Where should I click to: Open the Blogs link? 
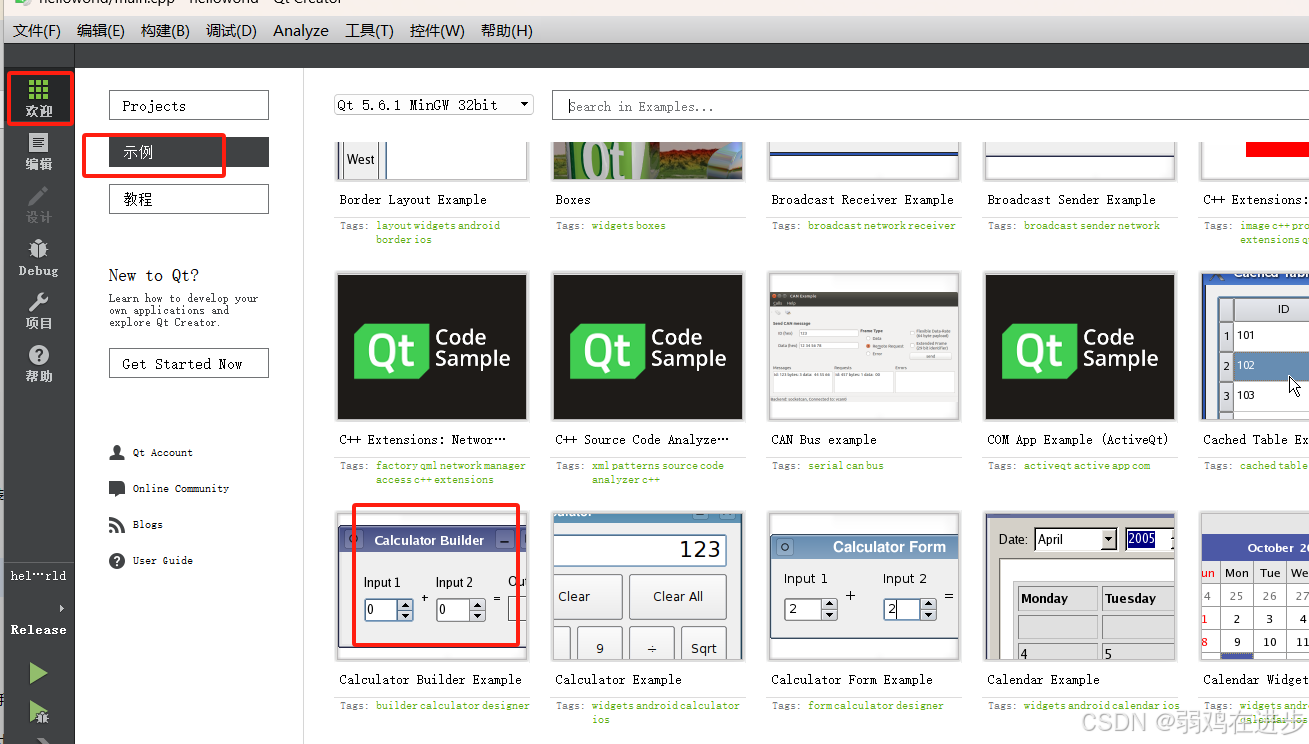(x=147, y=525)
